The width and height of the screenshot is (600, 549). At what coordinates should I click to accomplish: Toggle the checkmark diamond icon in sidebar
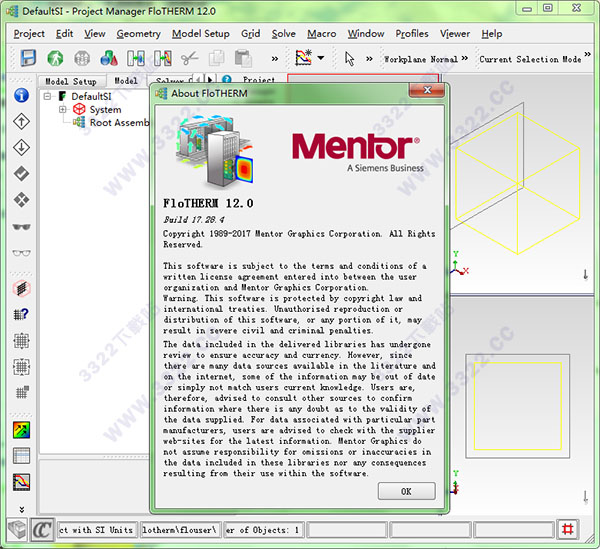pos(21,174)
